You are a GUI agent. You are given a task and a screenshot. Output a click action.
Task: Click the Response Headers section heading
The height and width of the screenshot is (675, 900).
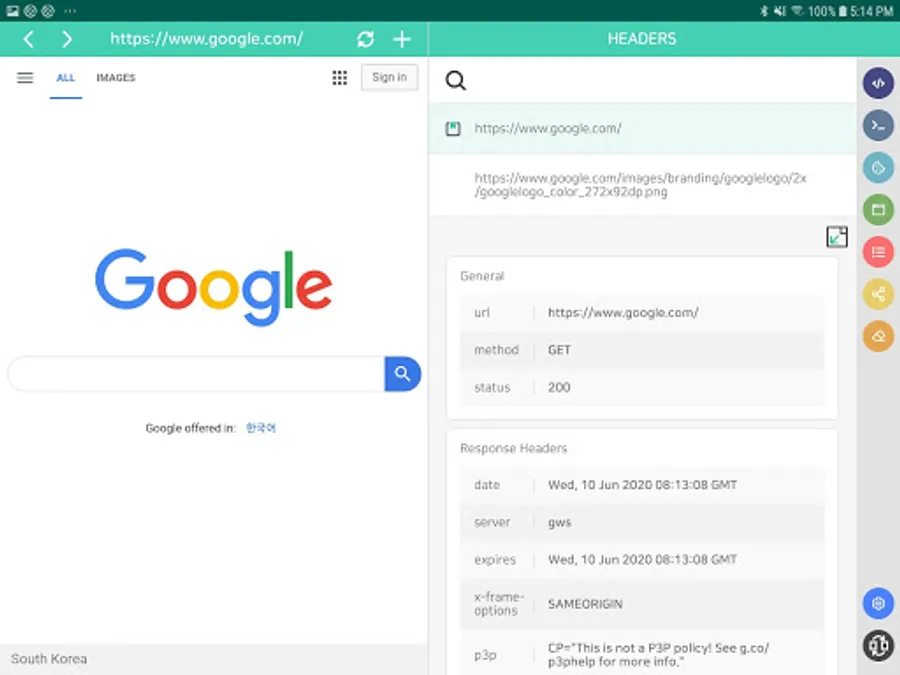pyautogui.click(x=514, y=448)
